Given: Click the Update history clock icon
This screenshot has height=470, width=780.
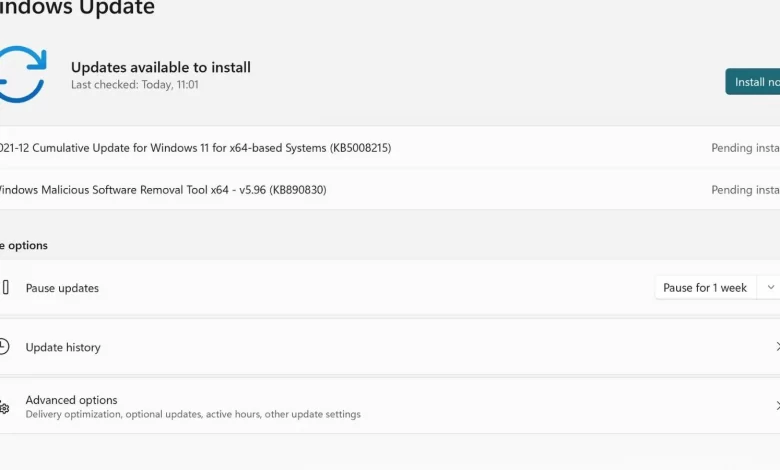Looking at the screenshot, I should 4,347.
